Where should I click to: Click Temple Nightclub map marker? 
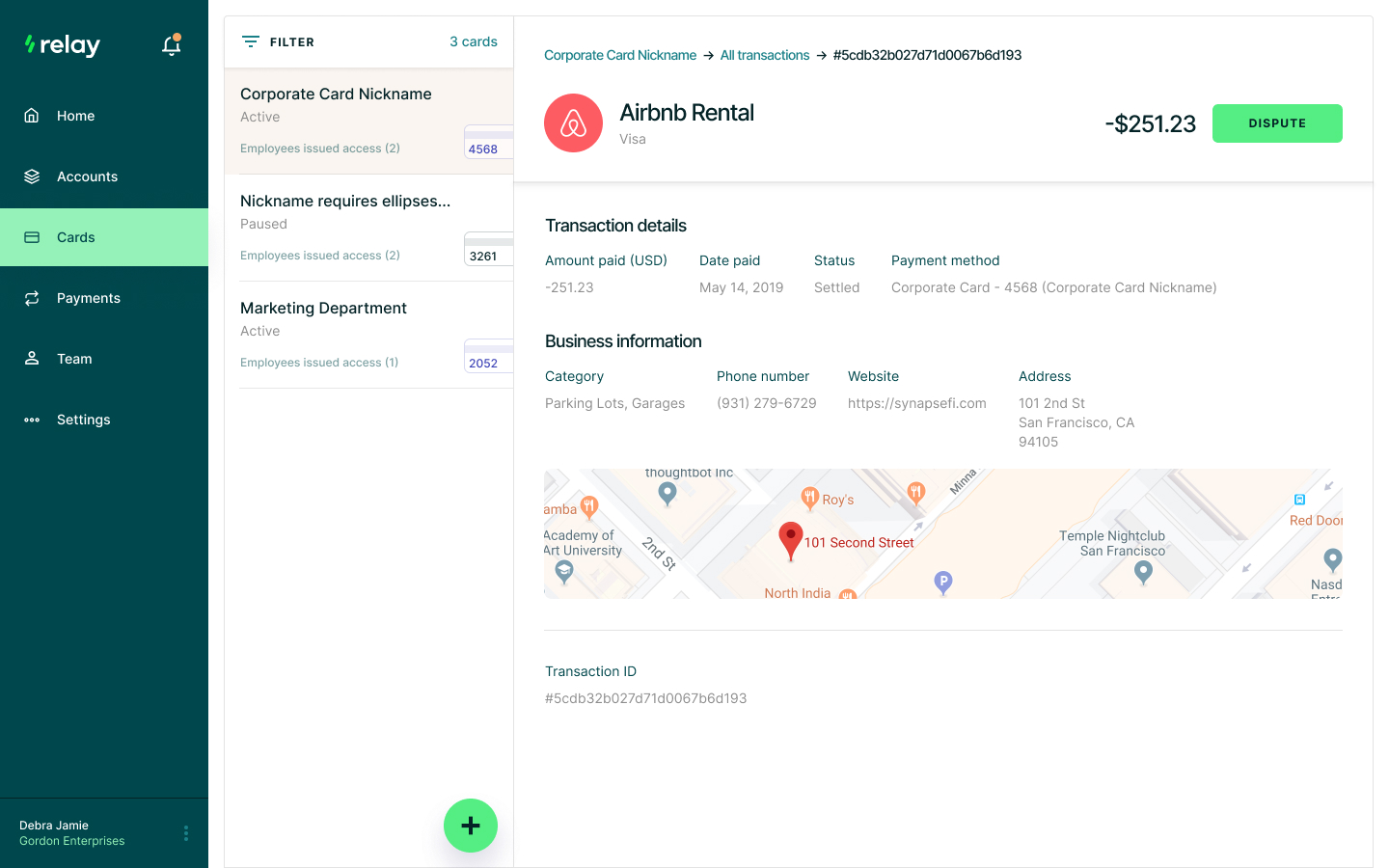click(1143, 572)
